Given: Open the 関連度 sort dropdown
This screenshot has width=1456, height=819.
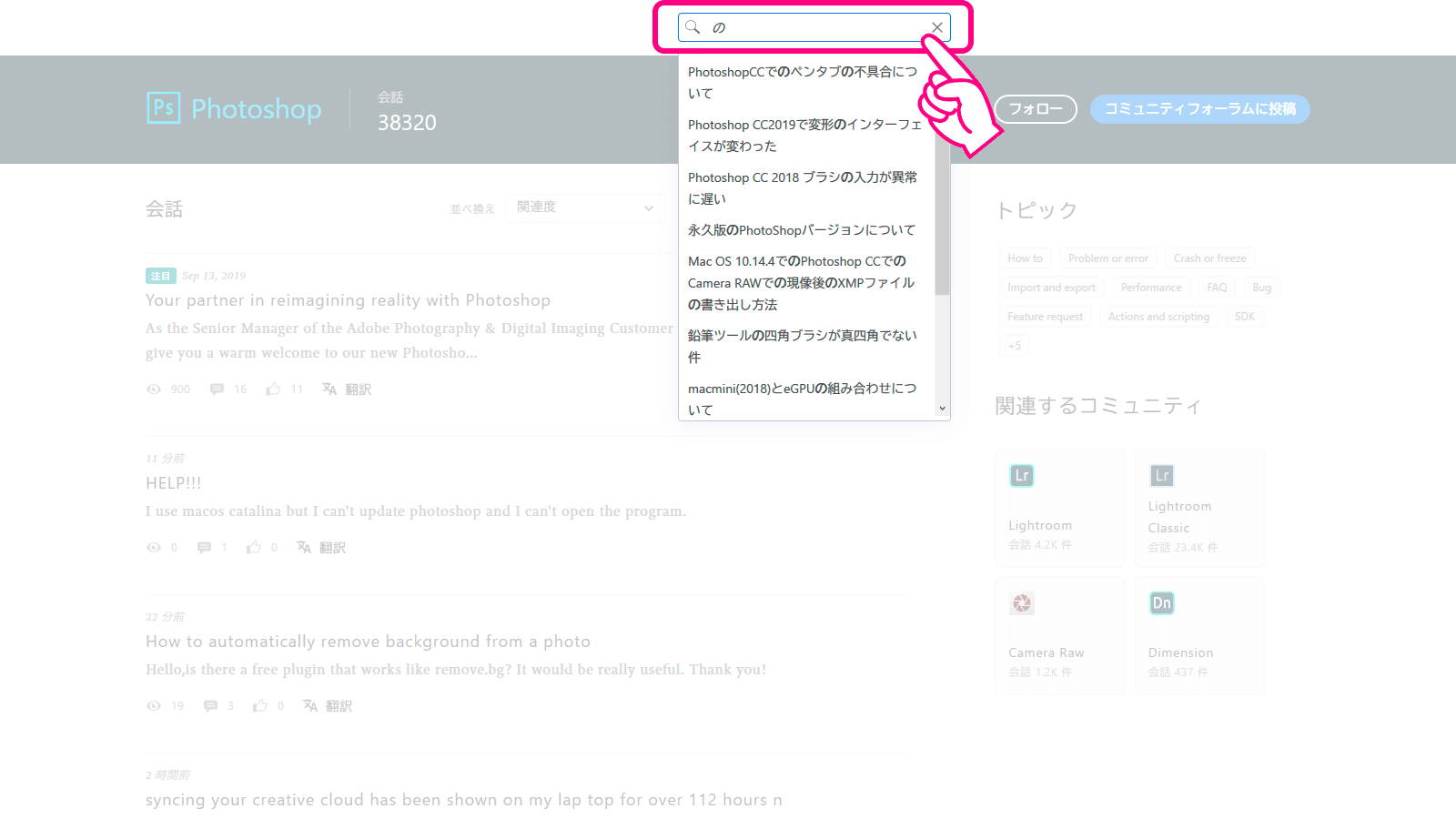Looking at the screenshot, I should (x=585, y=207).
